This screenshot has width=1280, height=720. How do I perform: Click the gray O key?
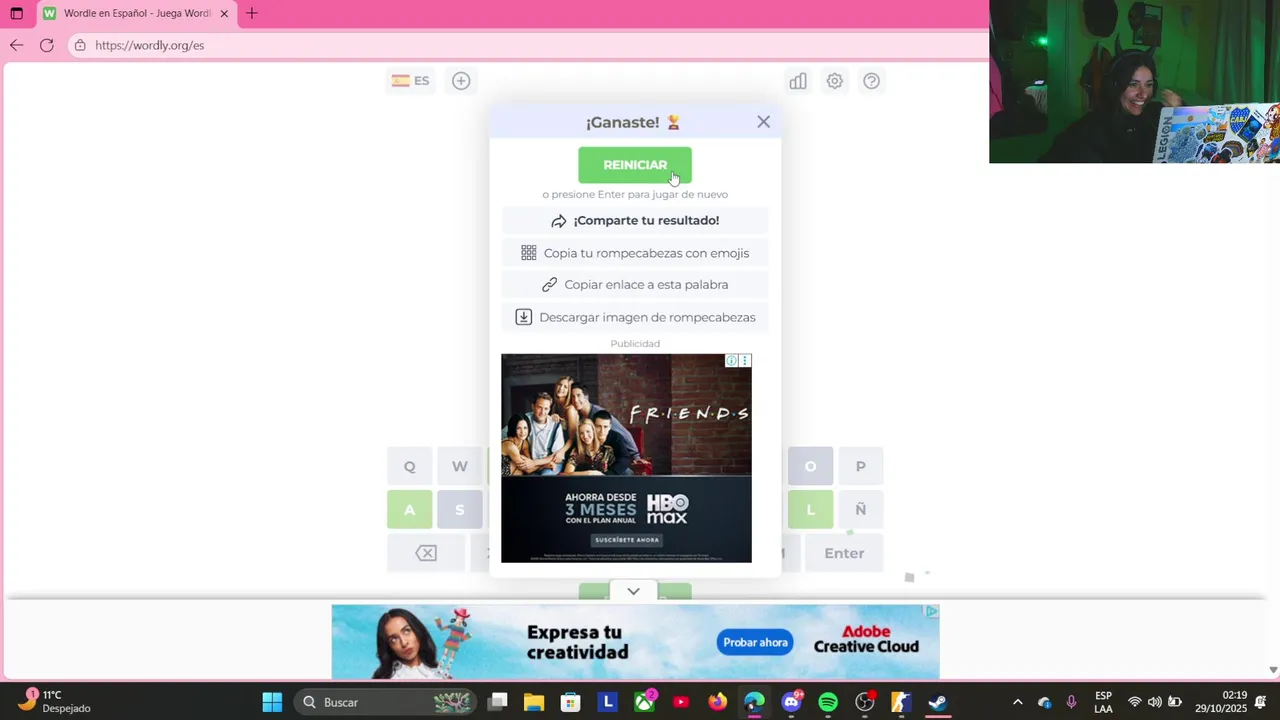tap(810, 466)
